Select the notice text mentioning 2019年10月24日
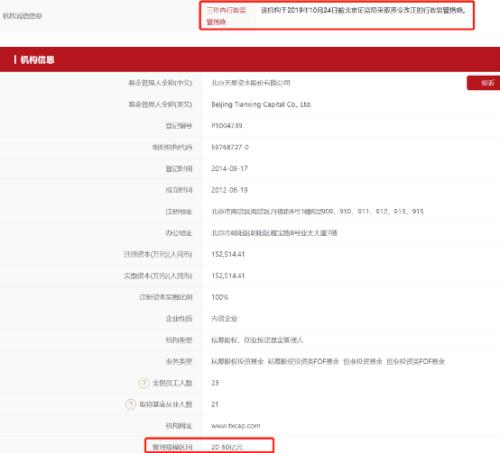The image size is (500, 453). [x=363, y=10]
